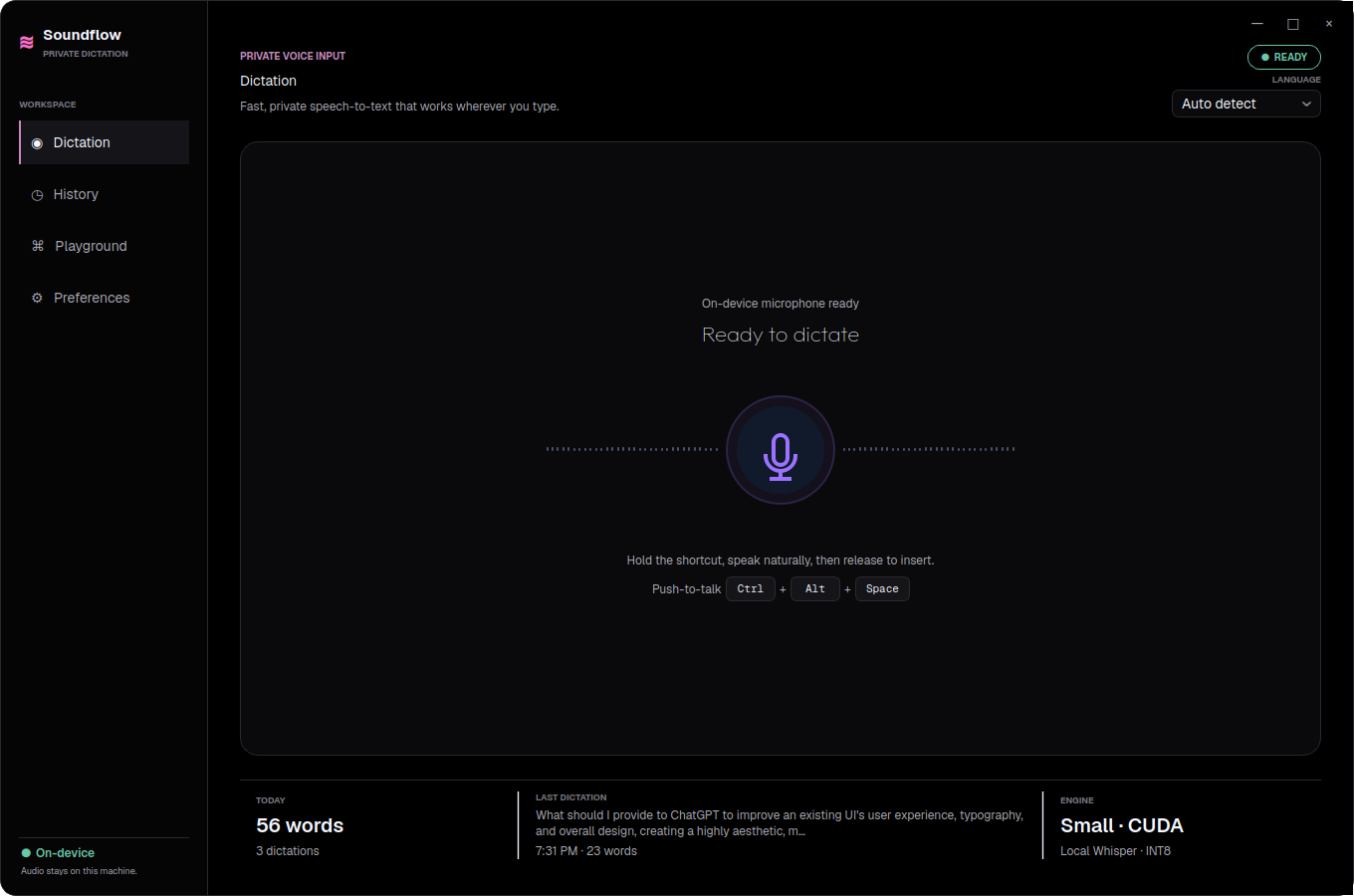The image size is (1354, 896).
Task: Start dictation with the microphone button
Action: 781,450
